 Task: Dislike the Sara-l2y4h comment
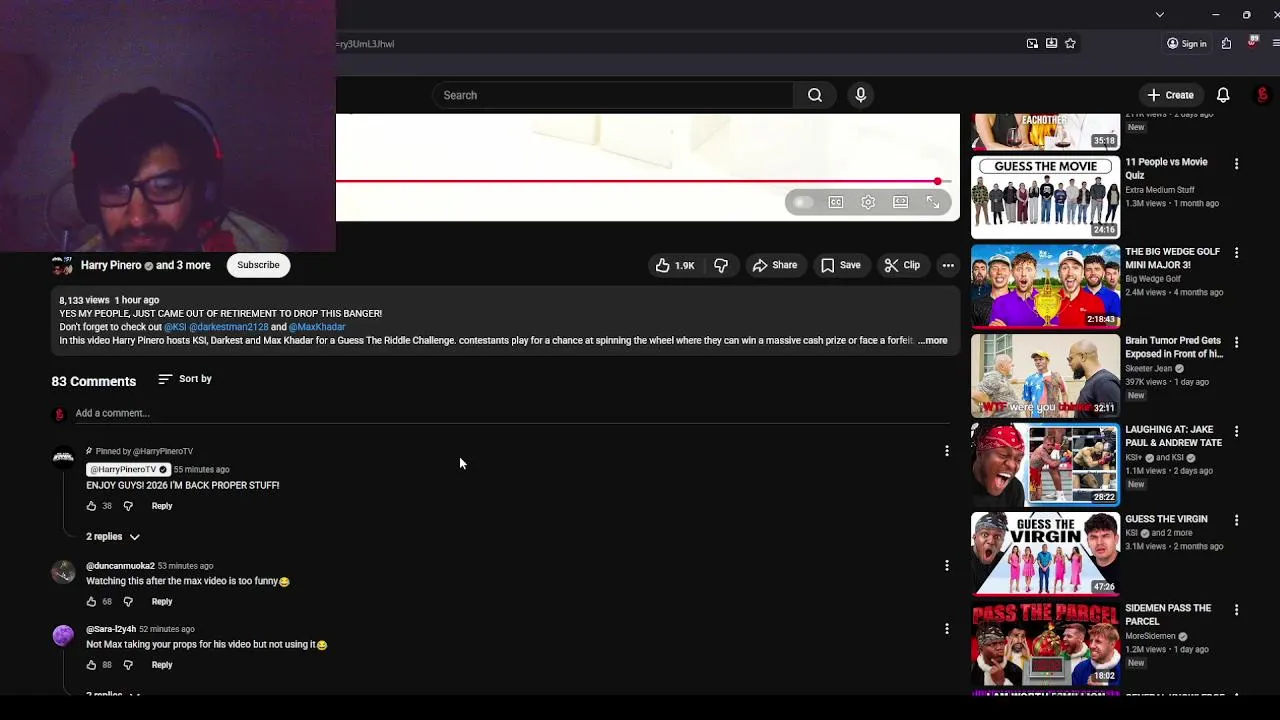point(128,664)
